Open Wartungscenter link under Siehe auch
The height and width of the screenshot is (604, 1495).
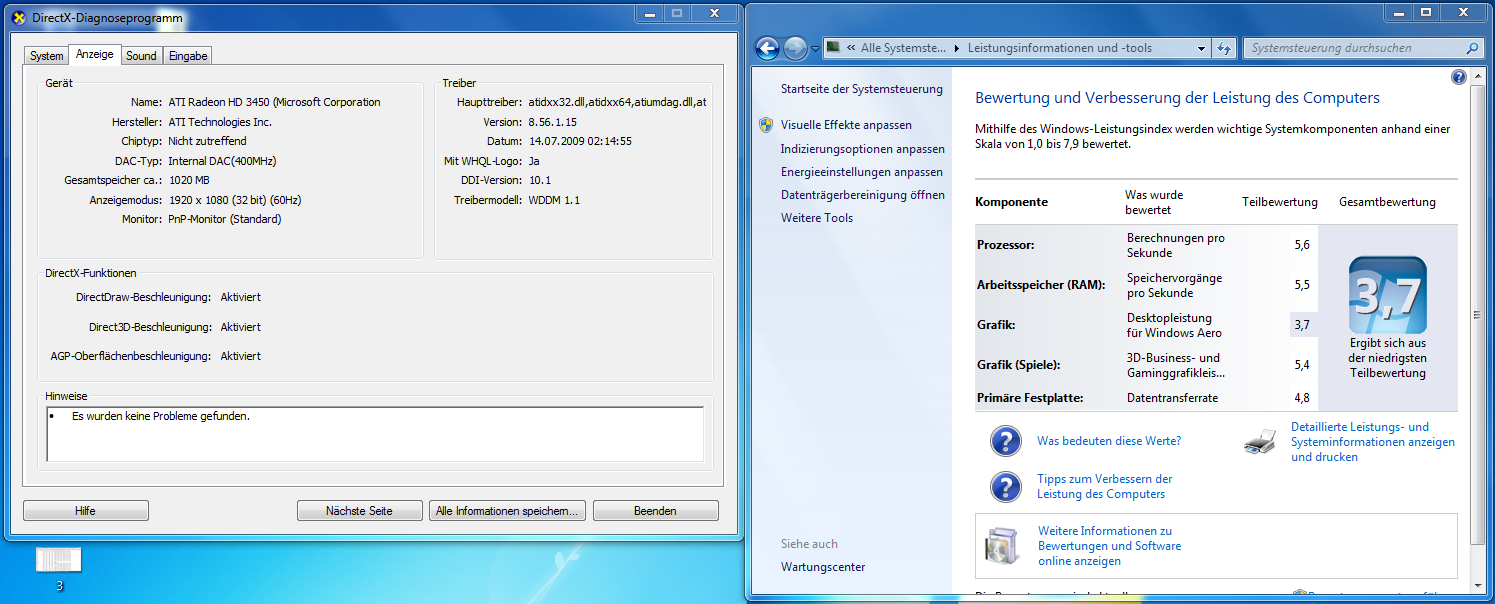click(x=823, y=567)
